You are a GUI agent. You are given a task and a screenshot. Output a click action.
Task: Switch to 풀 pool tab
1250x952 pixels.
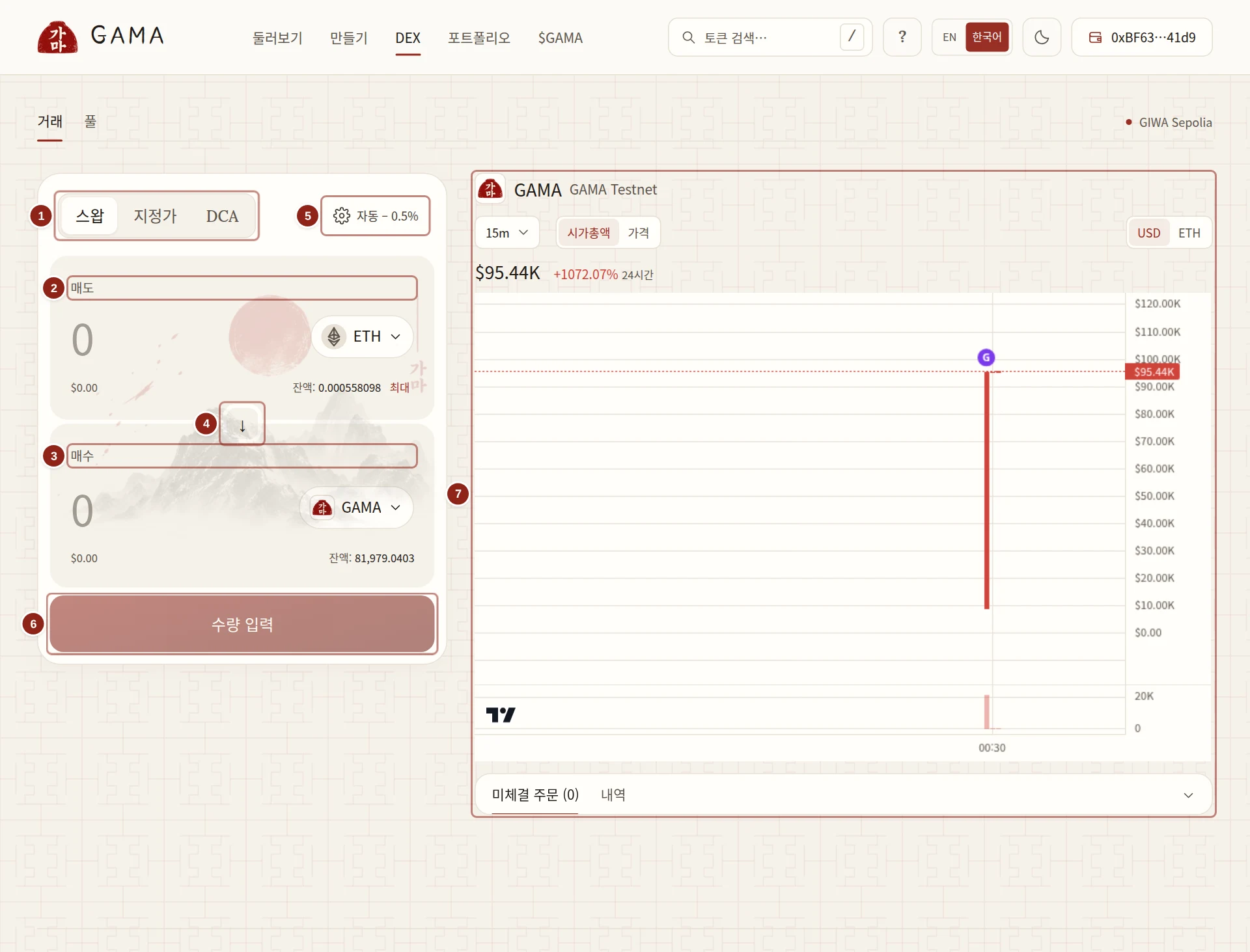(90, 122)
